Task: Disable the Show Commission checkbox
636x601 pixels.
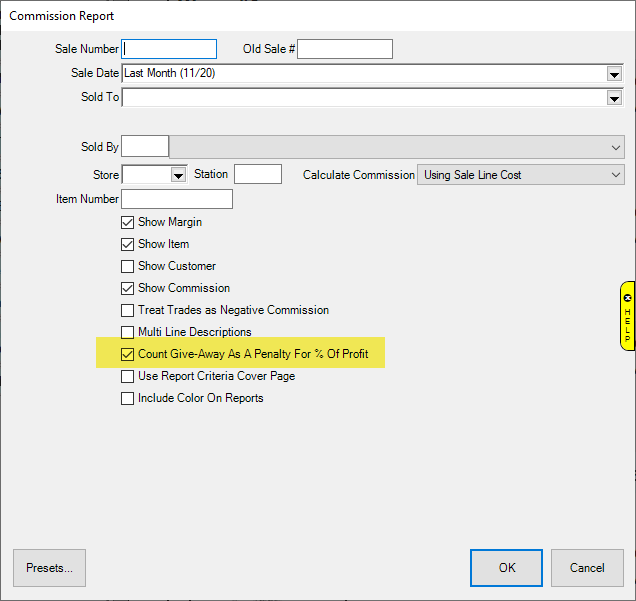Action: coord(127,289)
